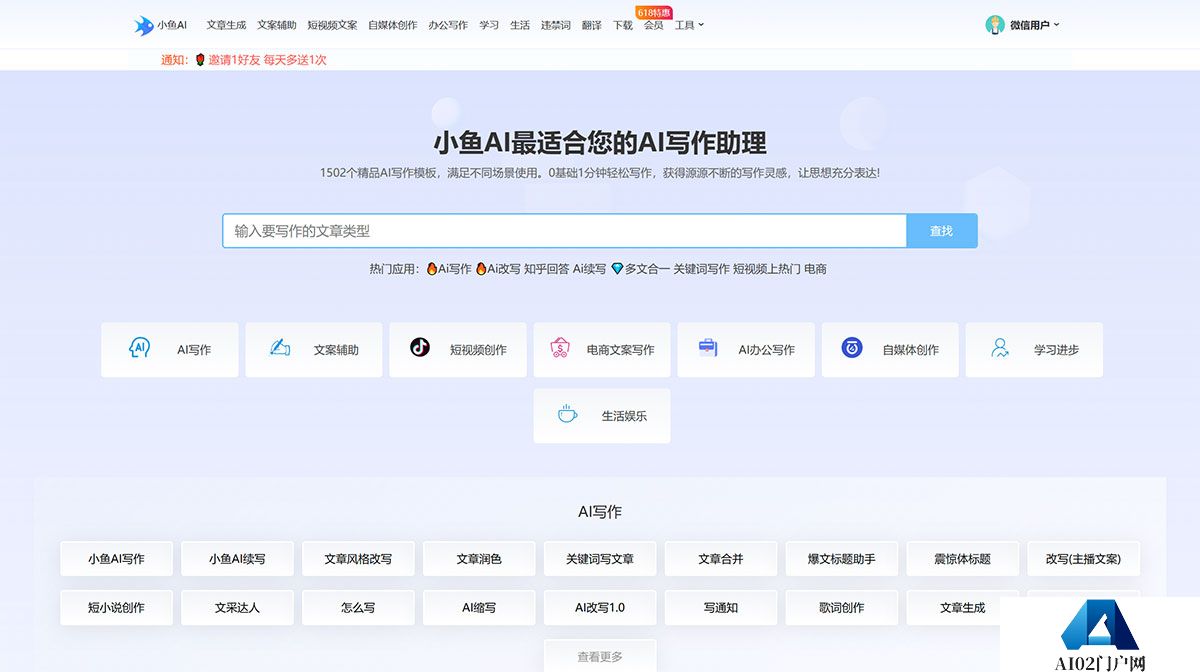The height and width of the screenshot is (672, 1200).
Task: Open the 小鱼AI写作 template
Action: point(116,559)
